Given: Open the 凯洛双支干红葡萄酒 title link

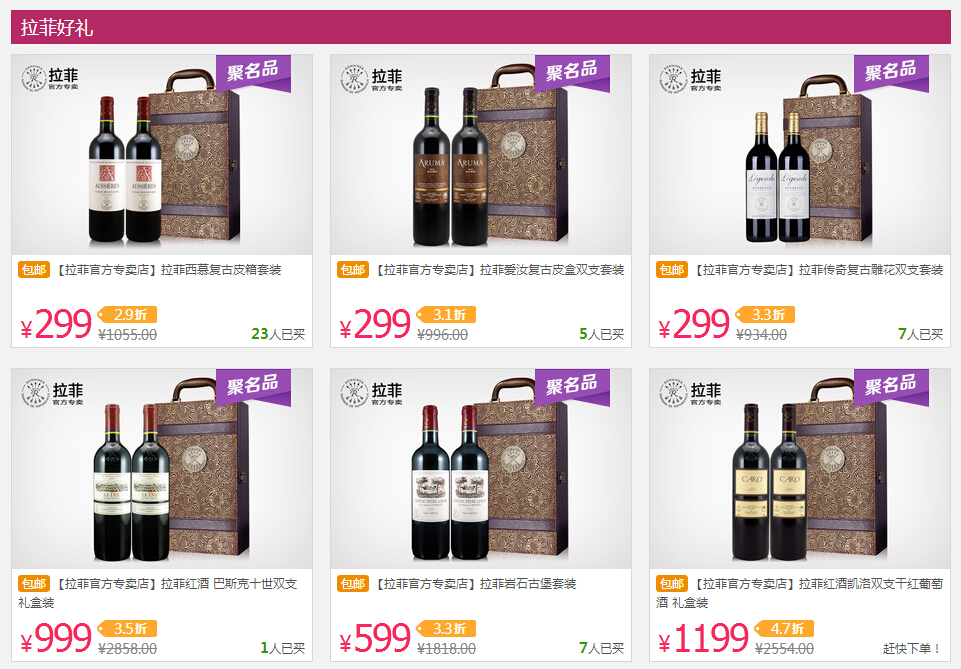Looking at the screenshot, I should [x=800, y=593].
